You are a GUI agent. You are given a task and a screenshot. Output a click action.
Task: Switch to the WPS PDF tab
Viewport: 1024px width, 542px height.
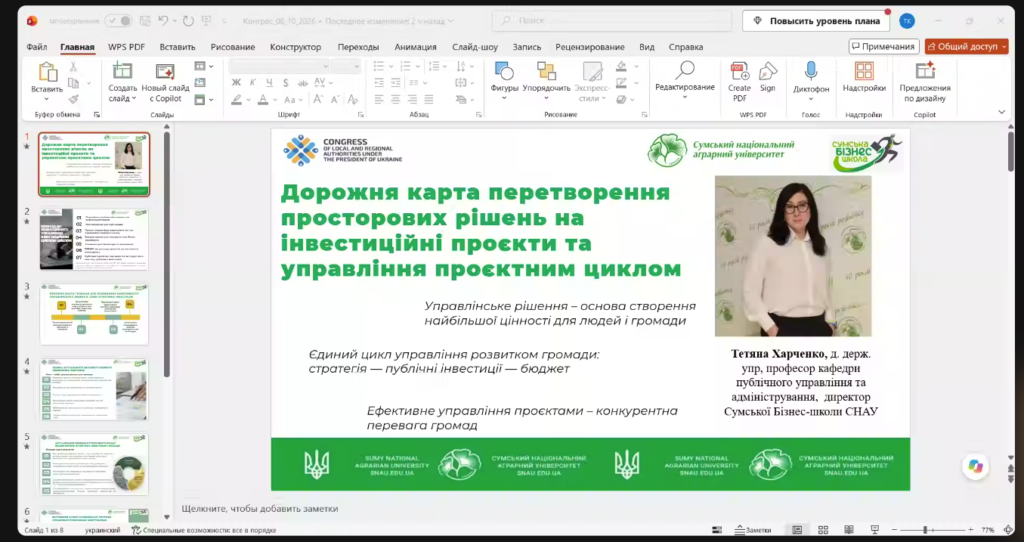tap(126, 47)
